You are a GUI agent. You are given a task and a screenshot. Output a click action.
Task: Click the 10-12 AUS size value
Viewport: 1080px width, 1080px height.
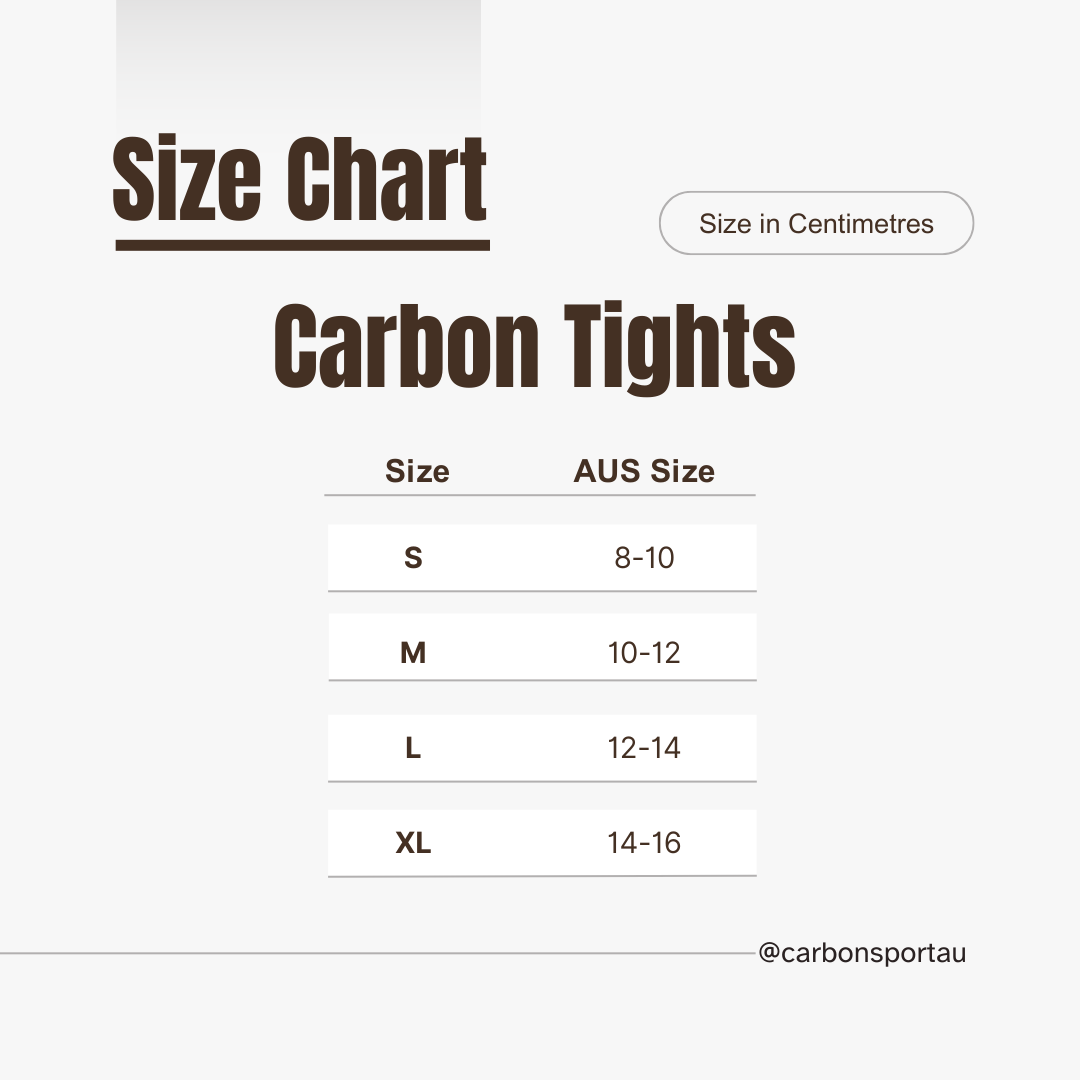point(644,653)
